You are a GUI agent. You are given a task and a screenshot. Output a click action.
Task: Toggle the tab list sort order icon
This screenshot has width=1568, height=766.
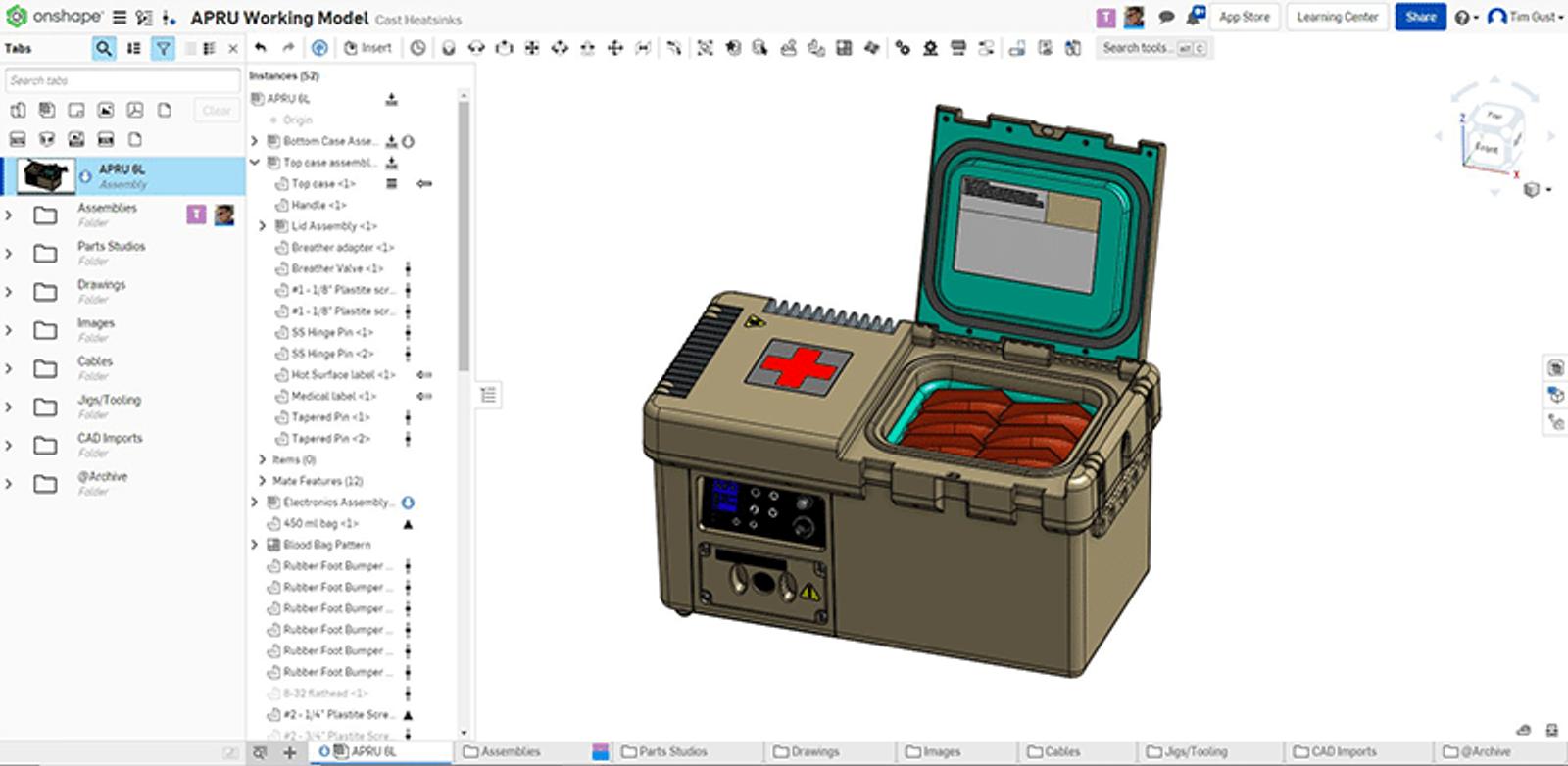coord(134,48)
